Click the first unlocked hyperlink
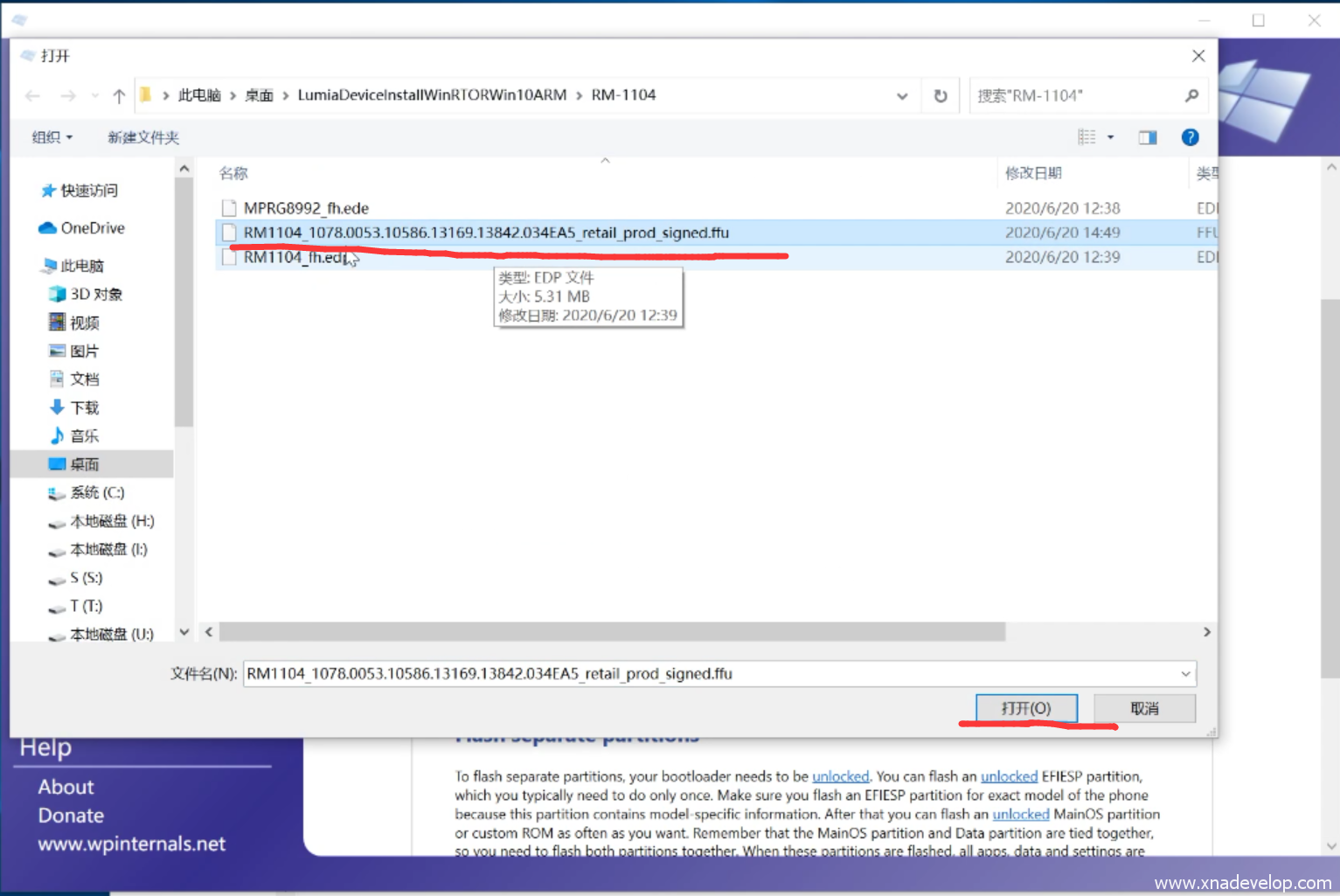This screenshot has width=1340, height=896. (840, 776)
